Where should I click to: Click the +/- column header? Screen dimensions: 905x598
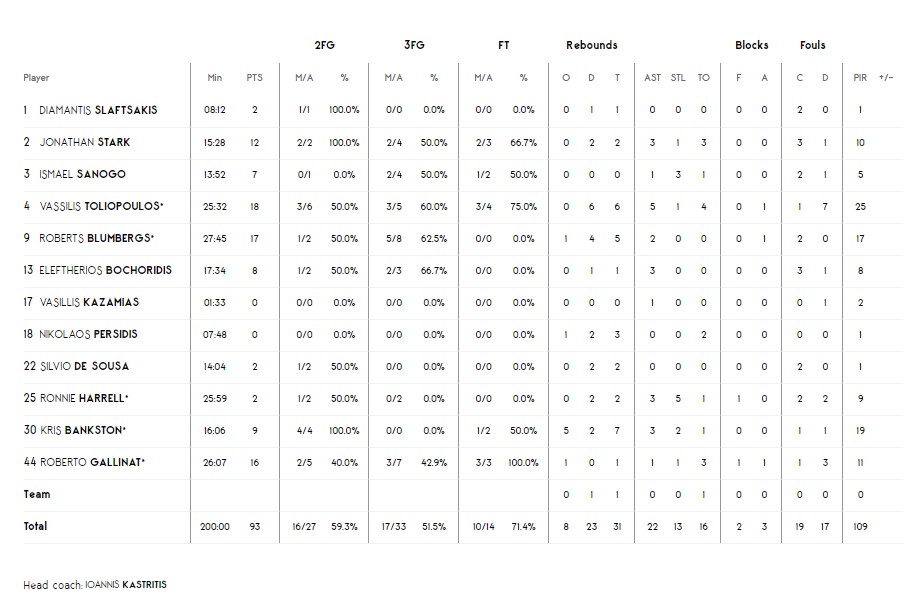[886, 78]
